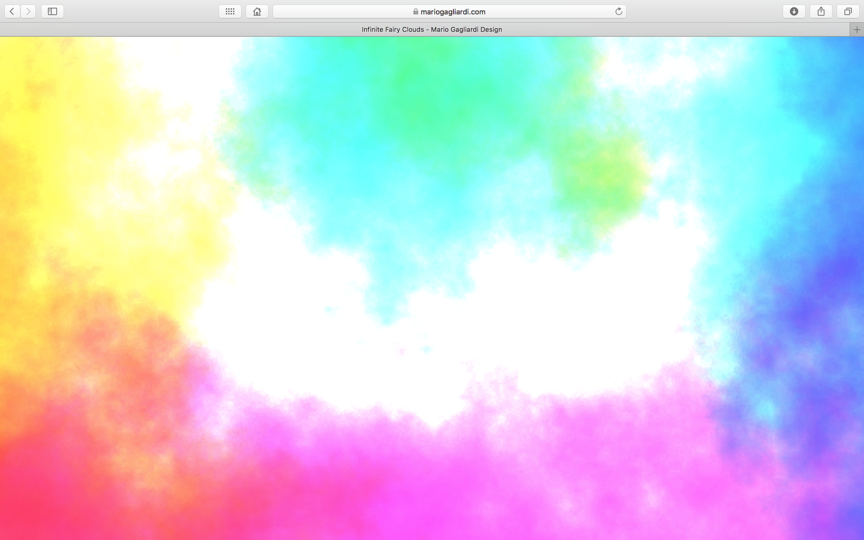Show the Safari sidebar
Image resolution: width=864 pixels, height=540 pixels.
(52, 12)
